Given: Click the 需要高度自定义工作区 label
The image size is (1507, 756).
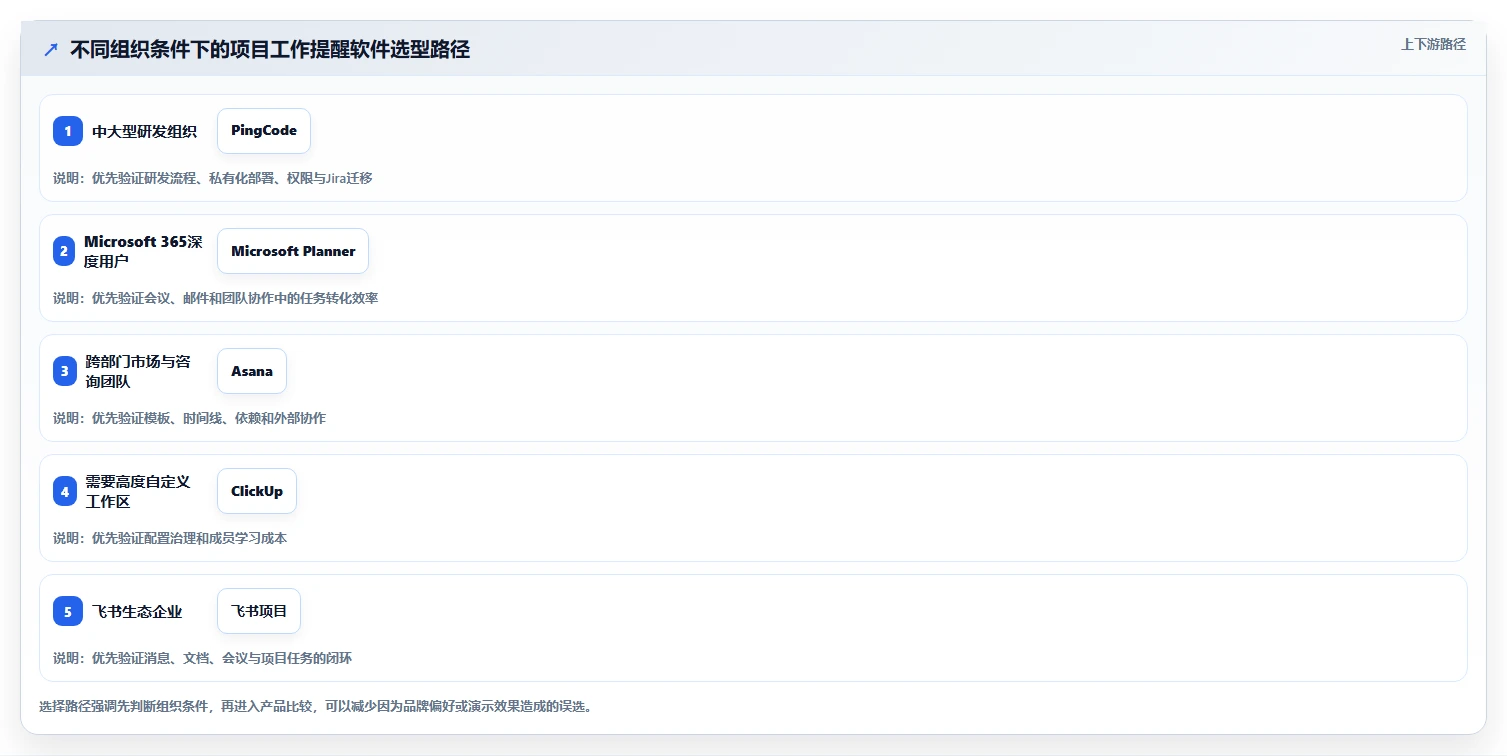Looking at the screenshot, I should [x=137, y=491].
